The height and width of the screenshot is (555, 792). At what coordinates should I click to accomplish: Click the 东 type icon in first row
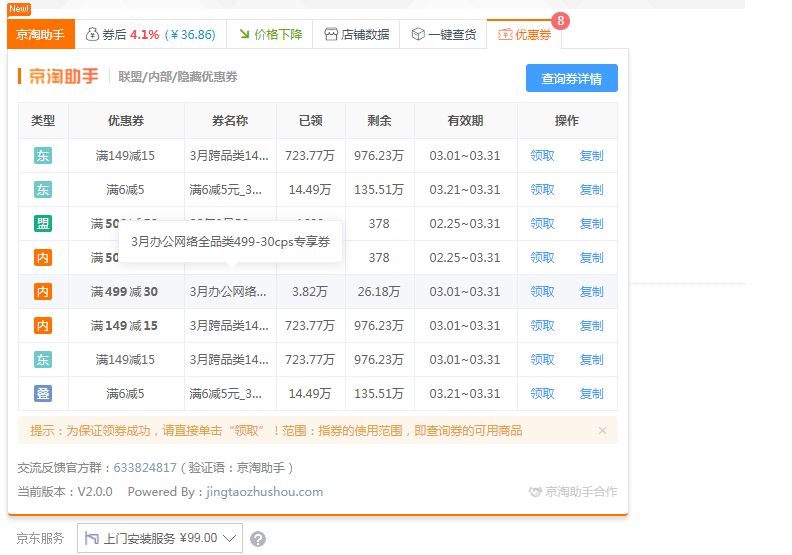click(43, 156)
